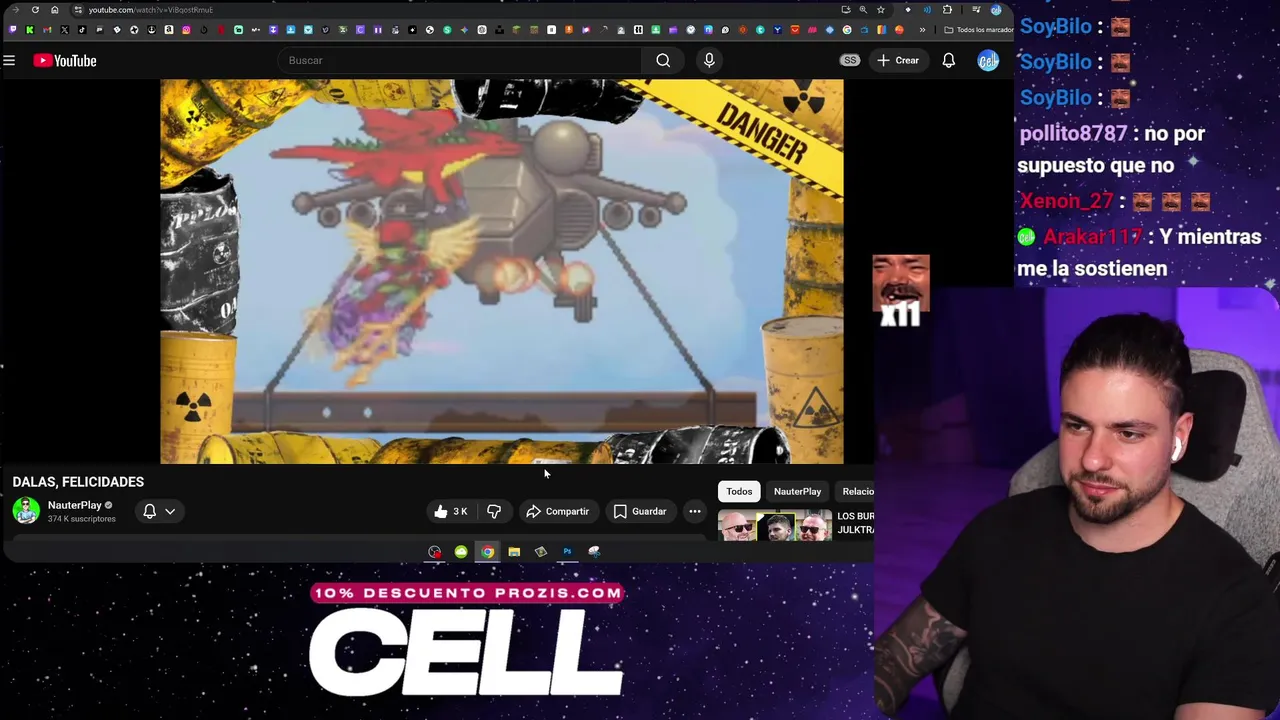
Task: Click the 10% DESCUENTO PROZIS.COM banner
Action: [467, 593]
